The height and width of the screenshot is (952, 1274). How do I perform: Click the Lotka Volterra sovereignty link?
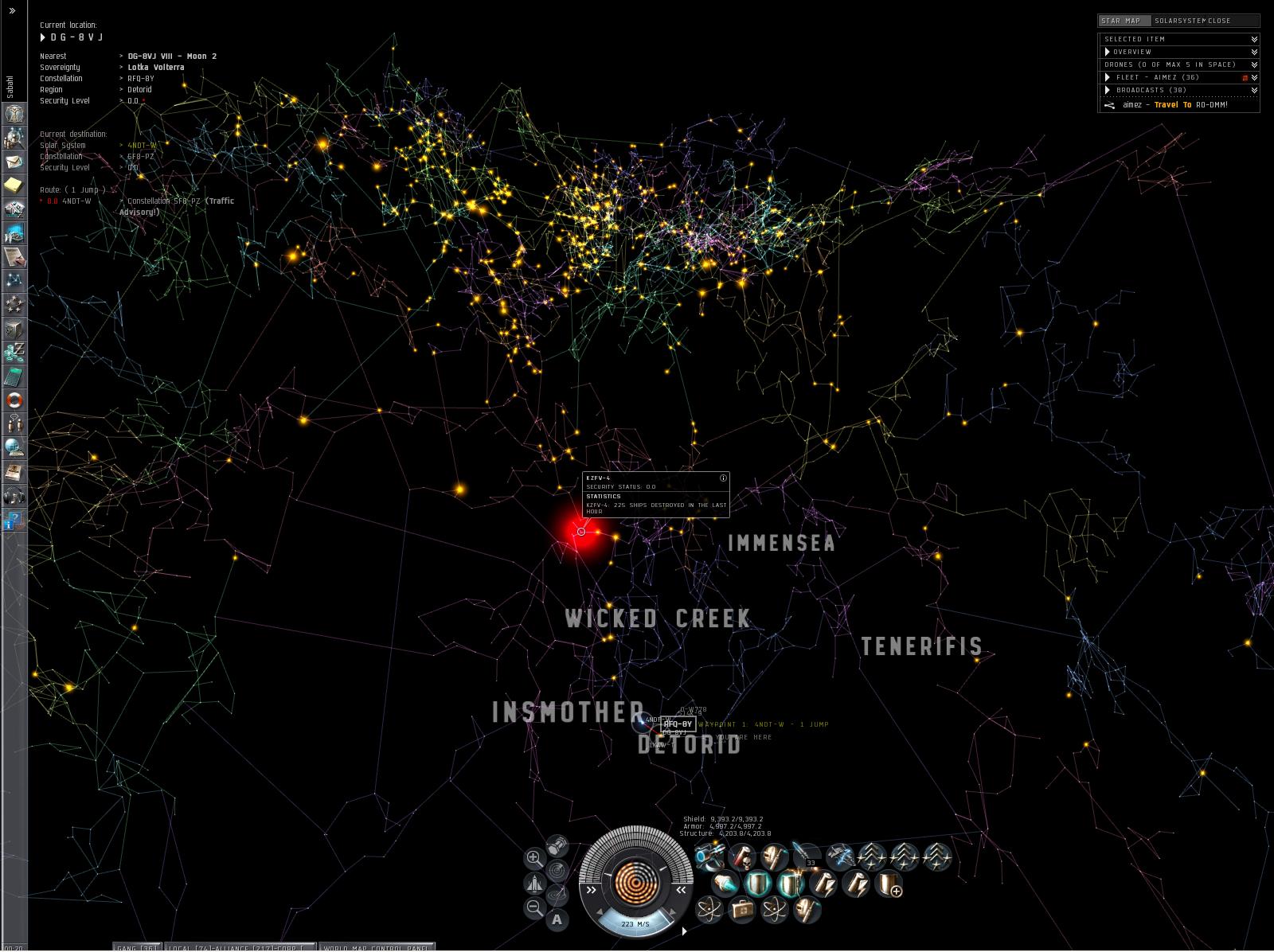pos(156,68)
